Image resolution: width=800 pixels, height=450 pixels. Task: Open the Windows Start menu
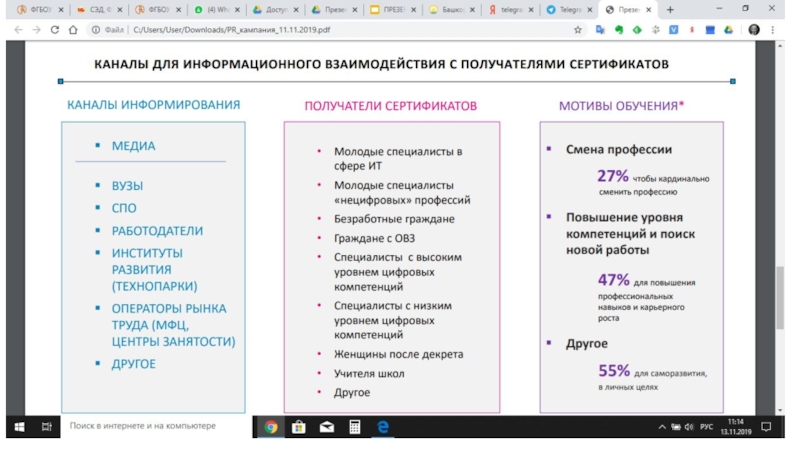pyautogui.click(x=19, y=427)
